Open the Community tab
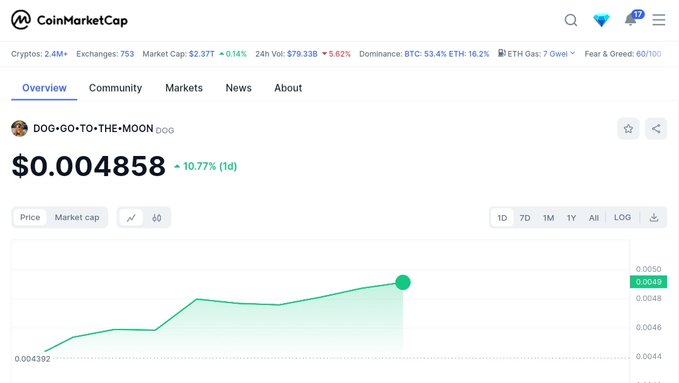This screenshot has height=383, width=679. (115, 88)
